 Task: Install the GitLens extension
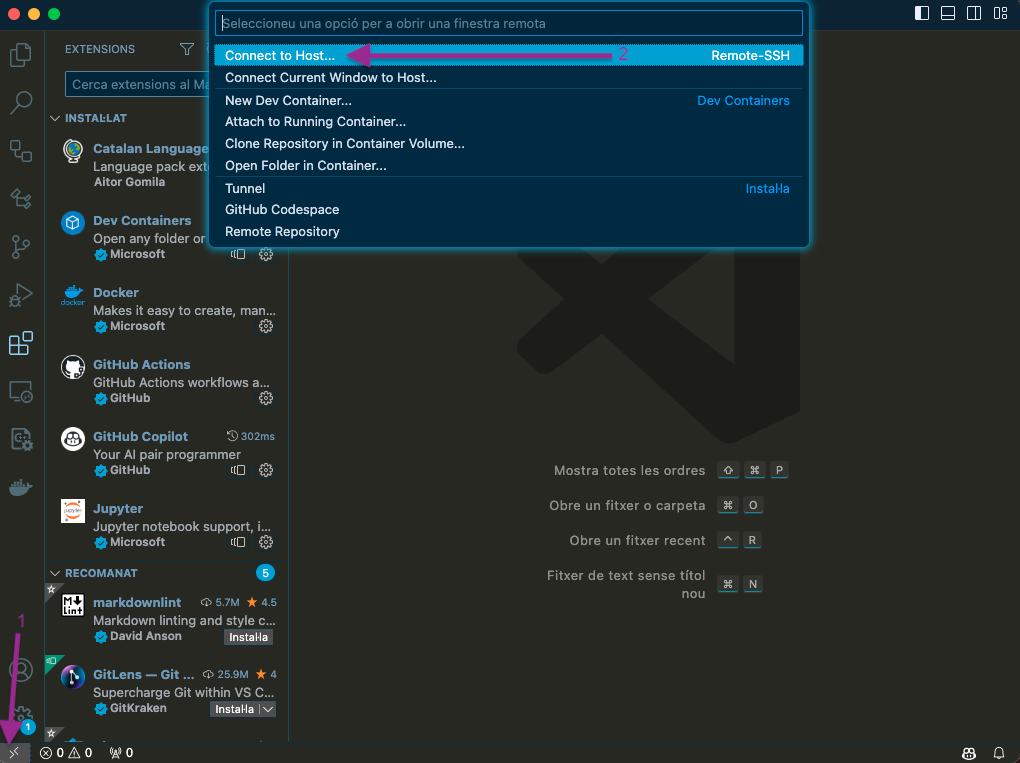click(x=234, y=709)
